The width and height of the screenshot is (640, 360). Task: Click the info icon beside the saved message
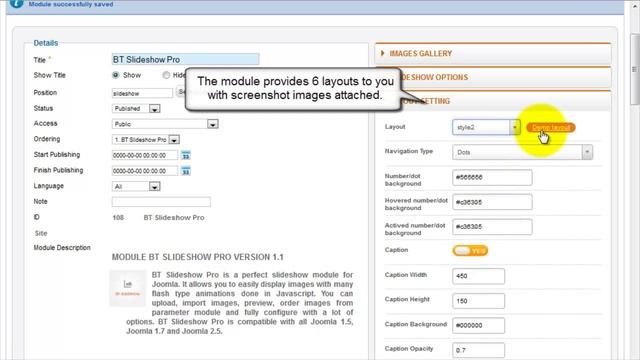click(x=16, y=4)
